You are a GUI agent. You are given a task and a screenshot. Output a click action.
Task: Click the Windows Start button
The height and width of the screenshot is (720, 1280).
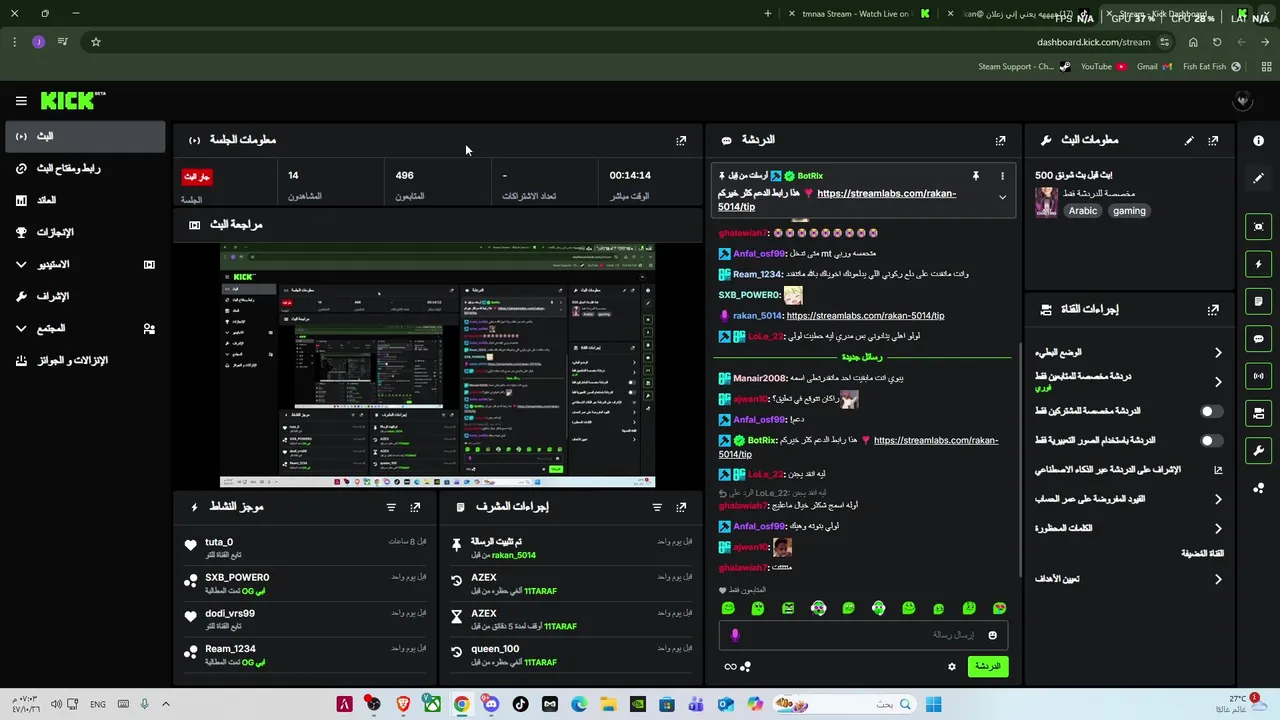[x=933, y=705]
